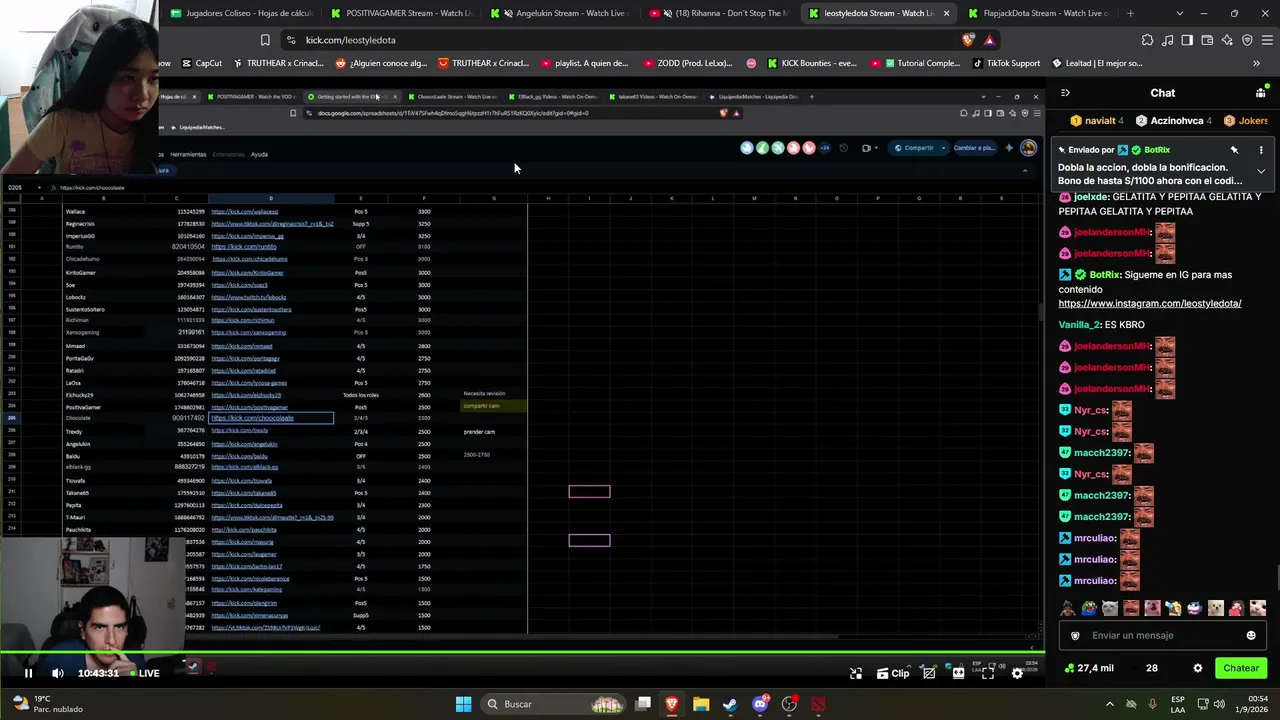Screen dimensions: 1280x720
Task: Toggle the browser sidebar panel
Action: (x=1187, y=40)
